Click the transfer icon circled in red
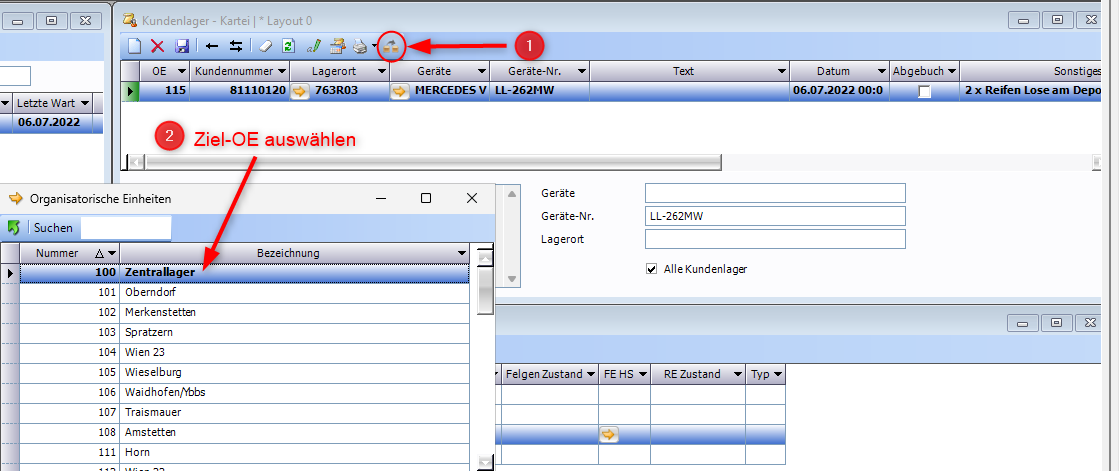This screenshot has height=471, width=1119. tap(391, 45)
